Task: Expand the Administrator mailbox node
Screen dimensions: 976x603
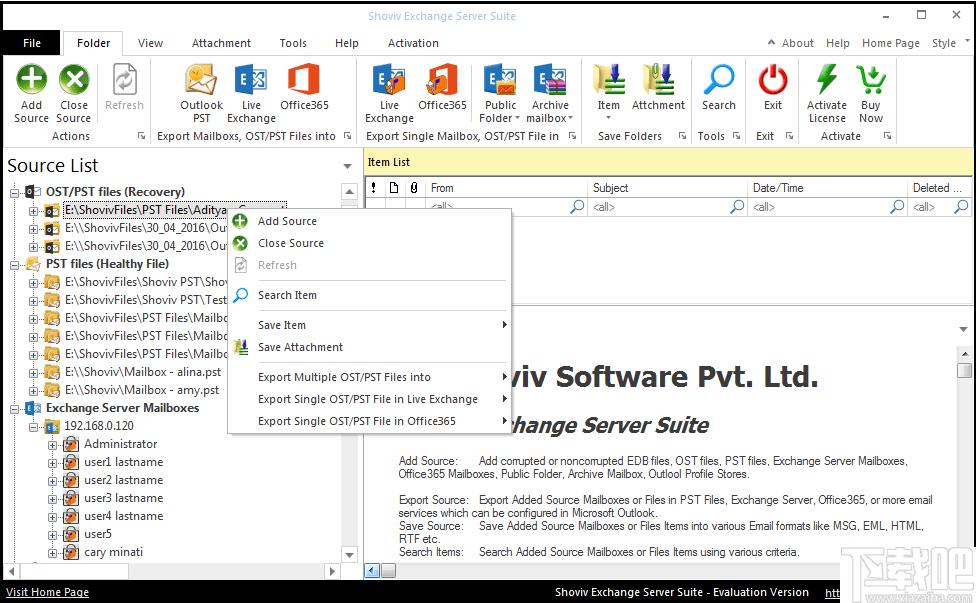Action: point(53,445)
